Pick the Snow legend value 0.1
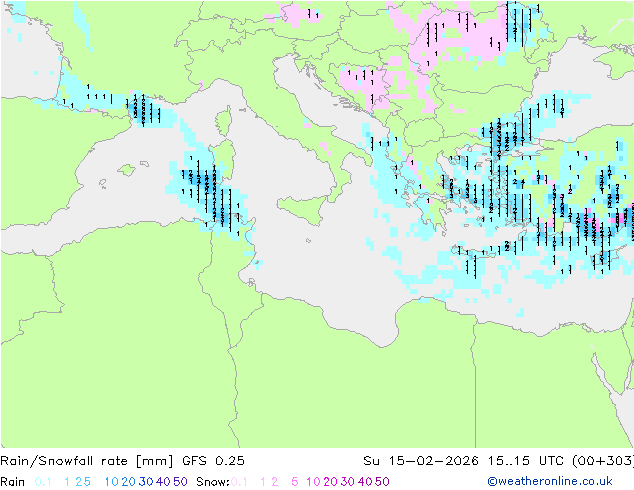 pos(239,482)
